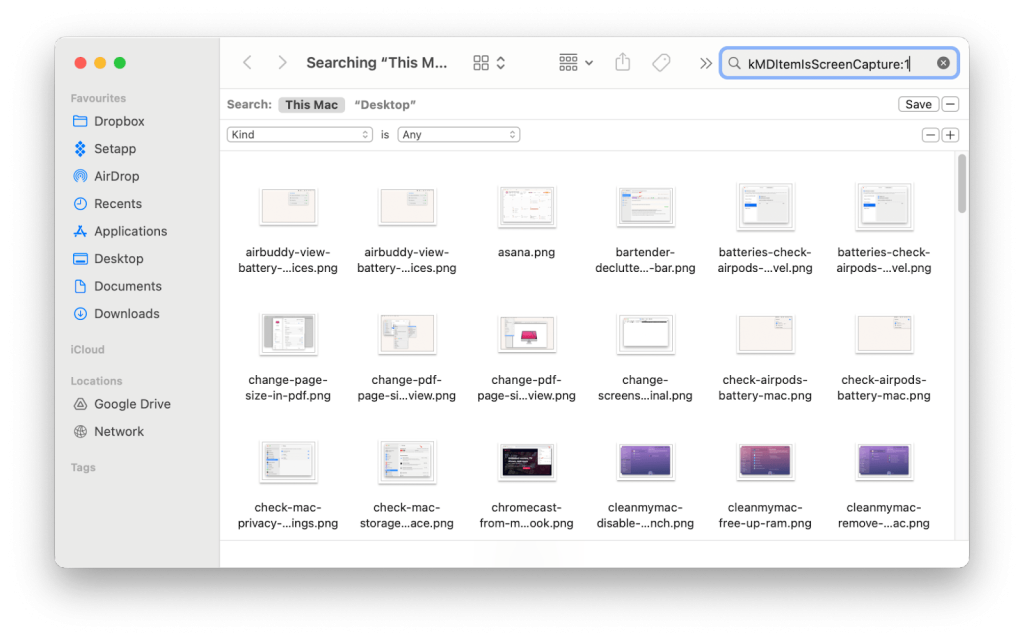This screenshot has width=1024, height=640.
Task: Show more toolbar items via double chevron
Action: (x=706, y=63)
